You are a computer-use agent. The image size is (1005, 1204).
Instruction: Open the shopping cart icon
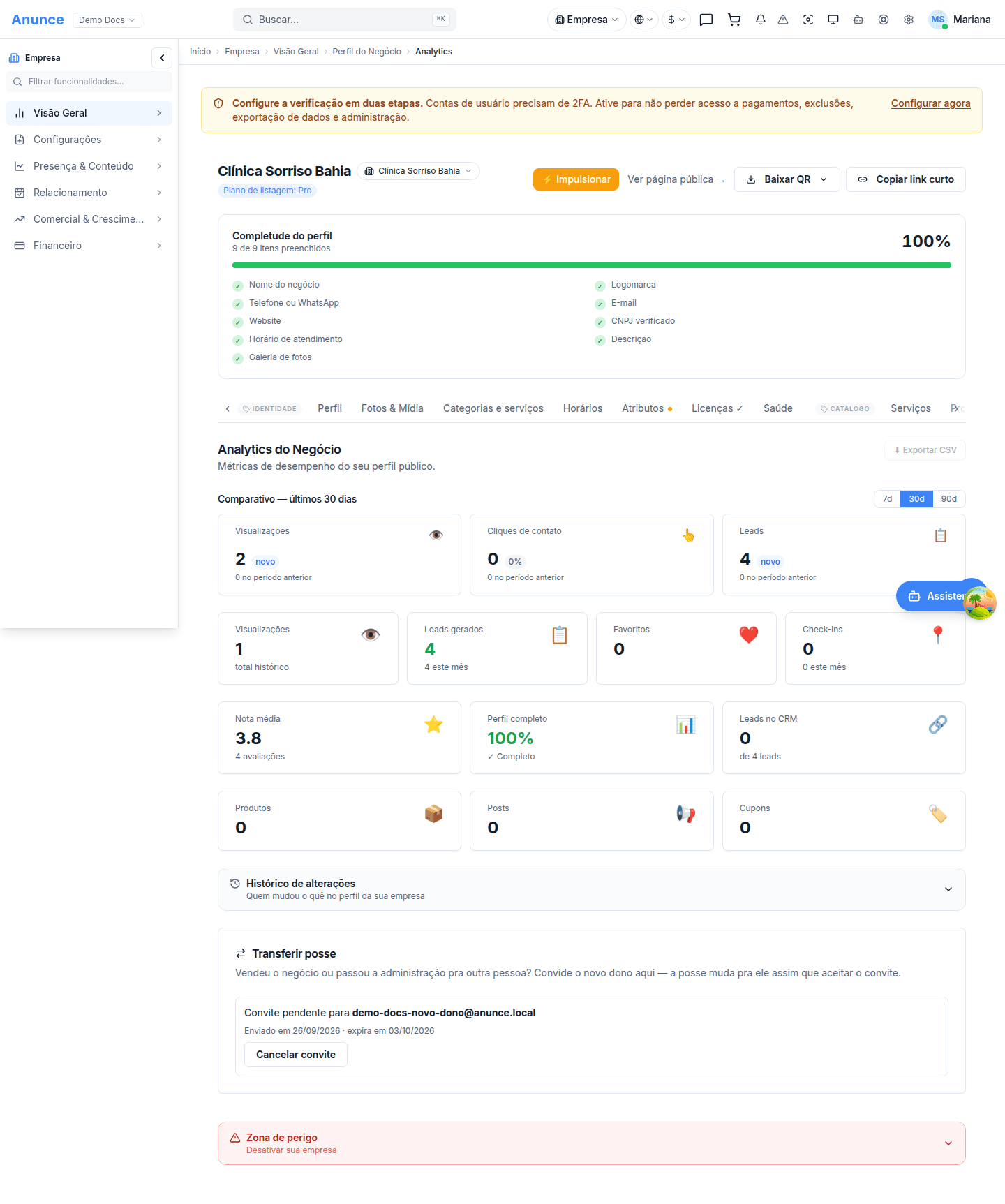pos(734,20)
